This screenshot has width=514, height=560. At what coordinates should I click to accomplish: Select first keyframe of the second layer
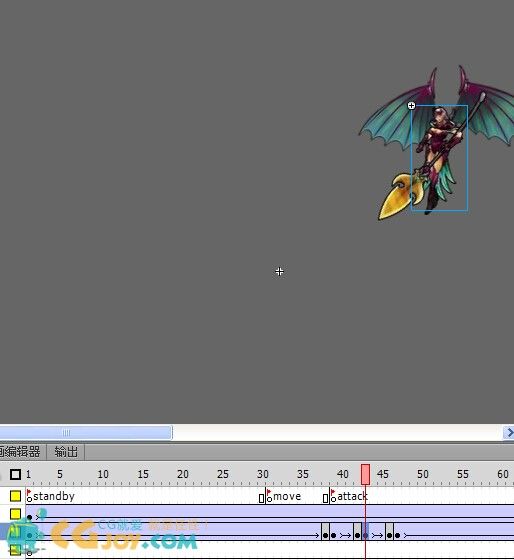tap(30, 517)
